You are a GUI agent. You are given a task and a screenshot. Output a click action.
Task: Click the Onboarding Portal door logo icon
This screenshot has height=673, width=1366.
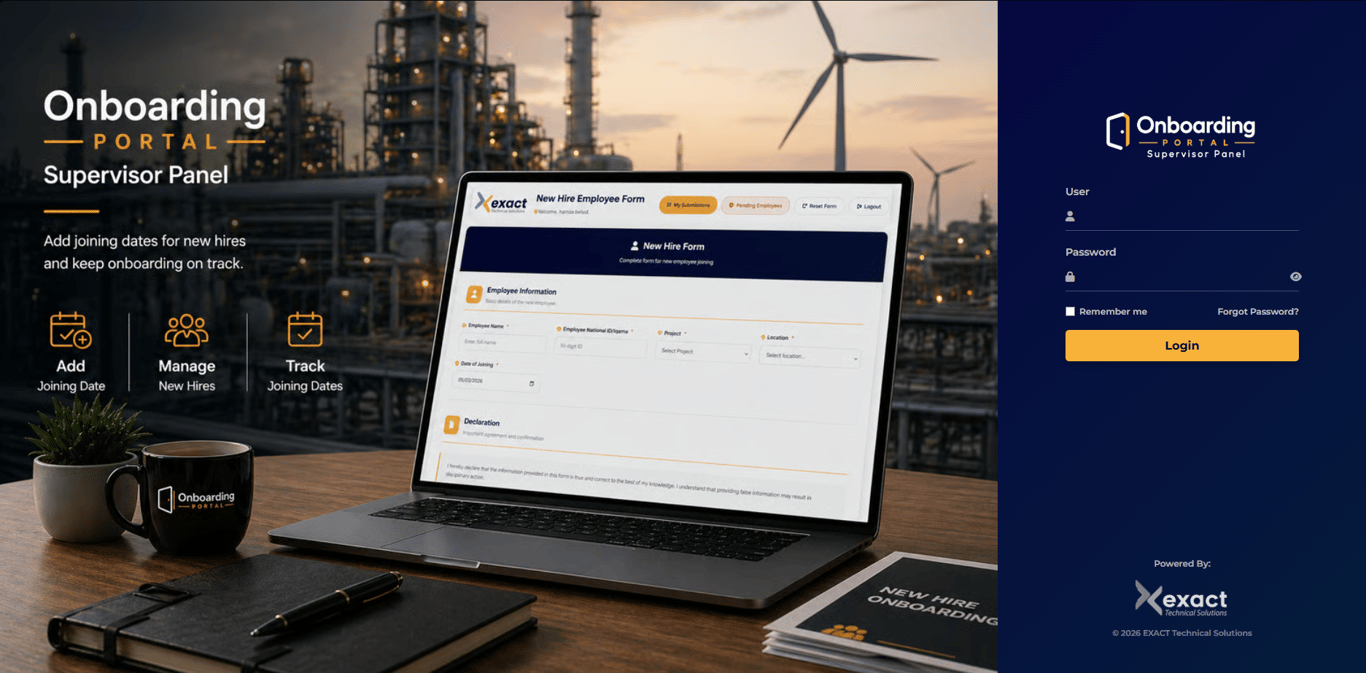point(1117,132)
